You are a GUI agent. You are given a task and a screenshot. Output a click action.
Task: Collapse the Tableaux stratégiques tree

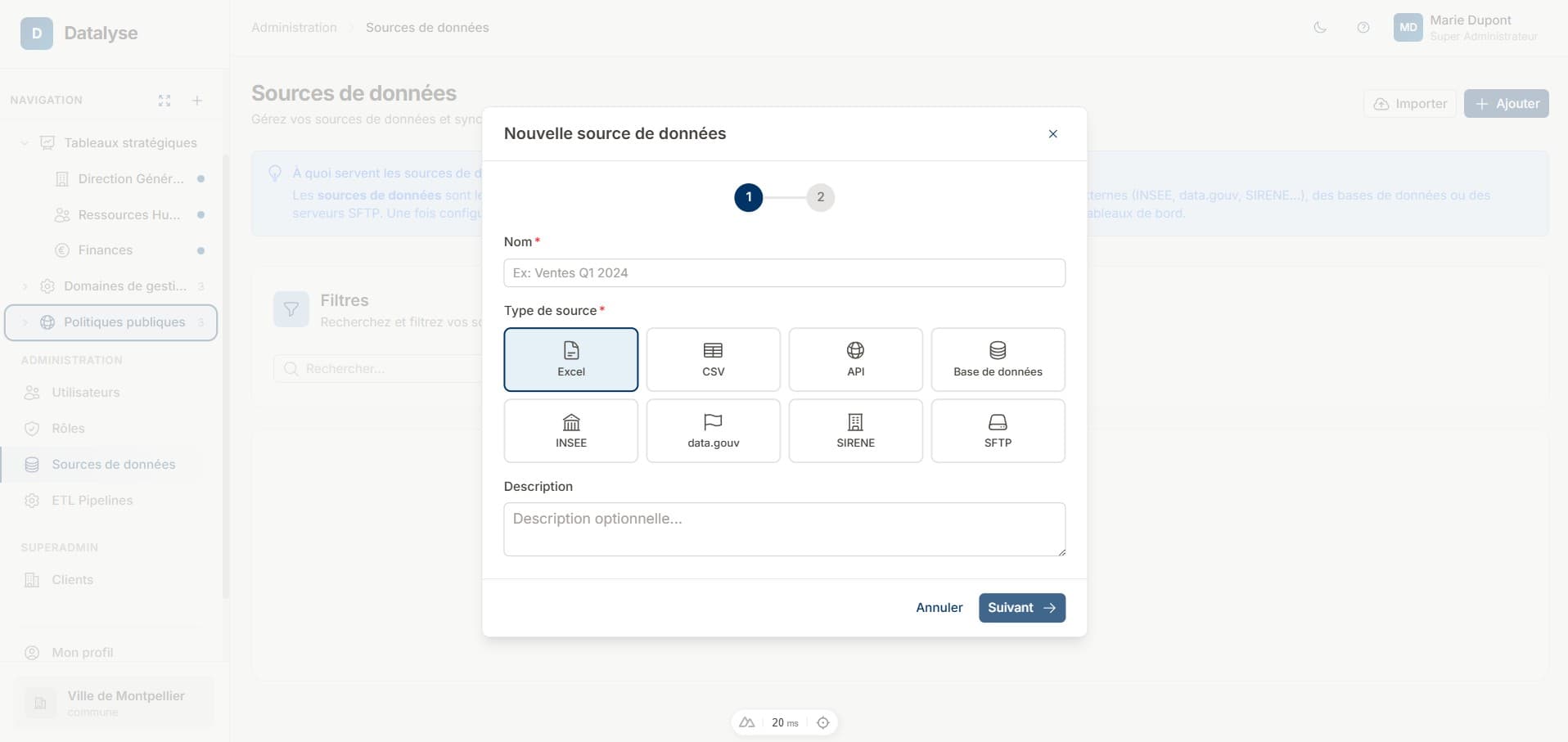point(25,143)
